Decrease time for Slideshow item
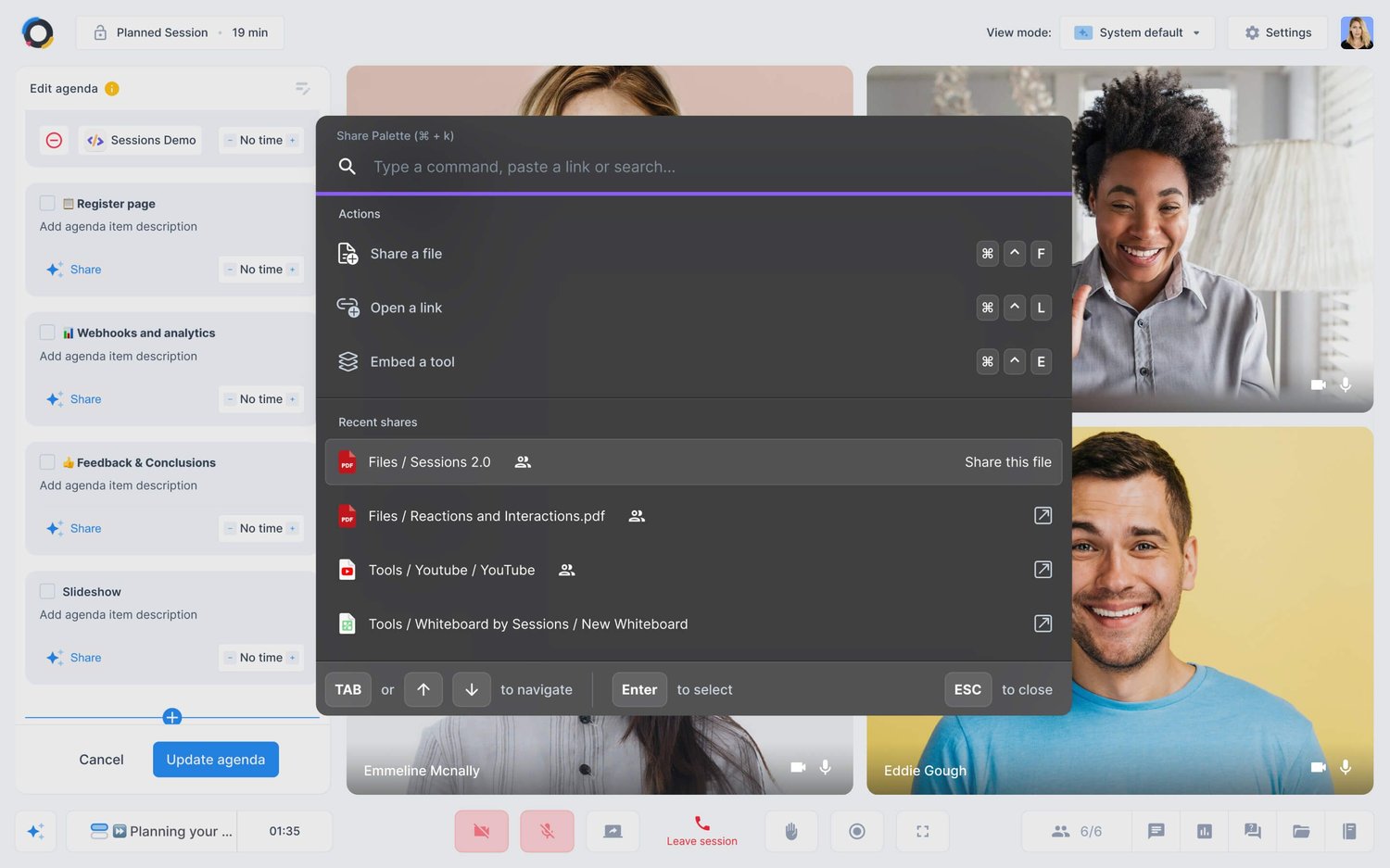The width and height of the screenshot is (1390, 868). 230,658
